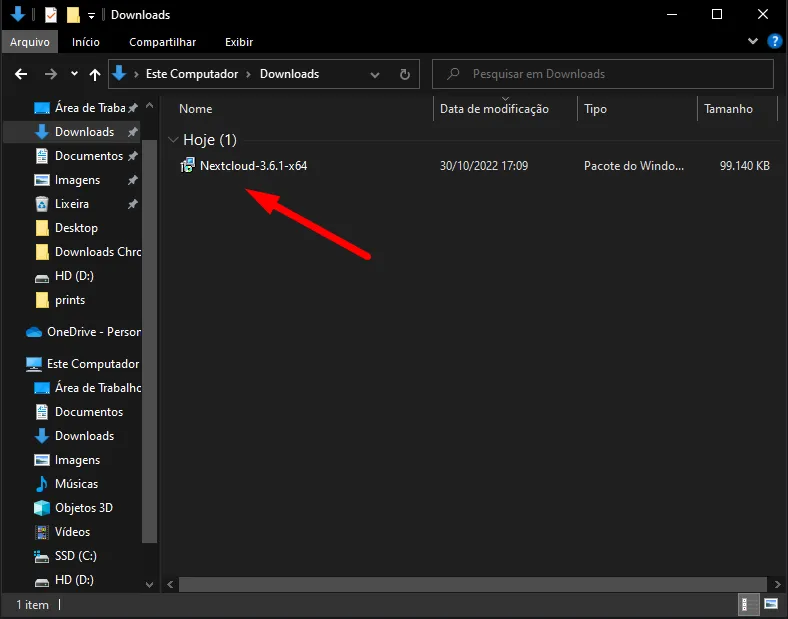Click the Objetos 3D cube icon
This screenshot has height=619, width=788.
(x=42, y=508)
